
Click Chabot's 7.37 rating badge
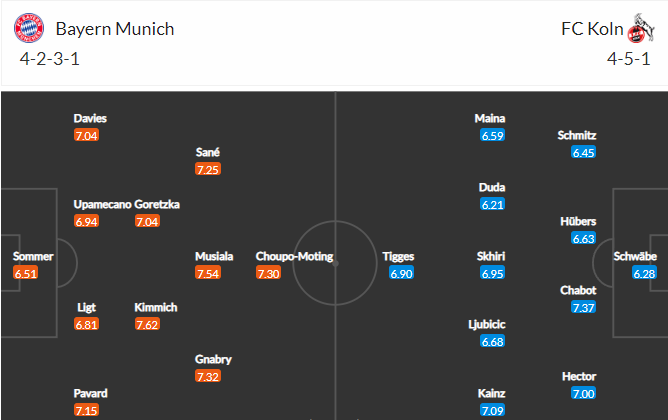pos(583,307)
